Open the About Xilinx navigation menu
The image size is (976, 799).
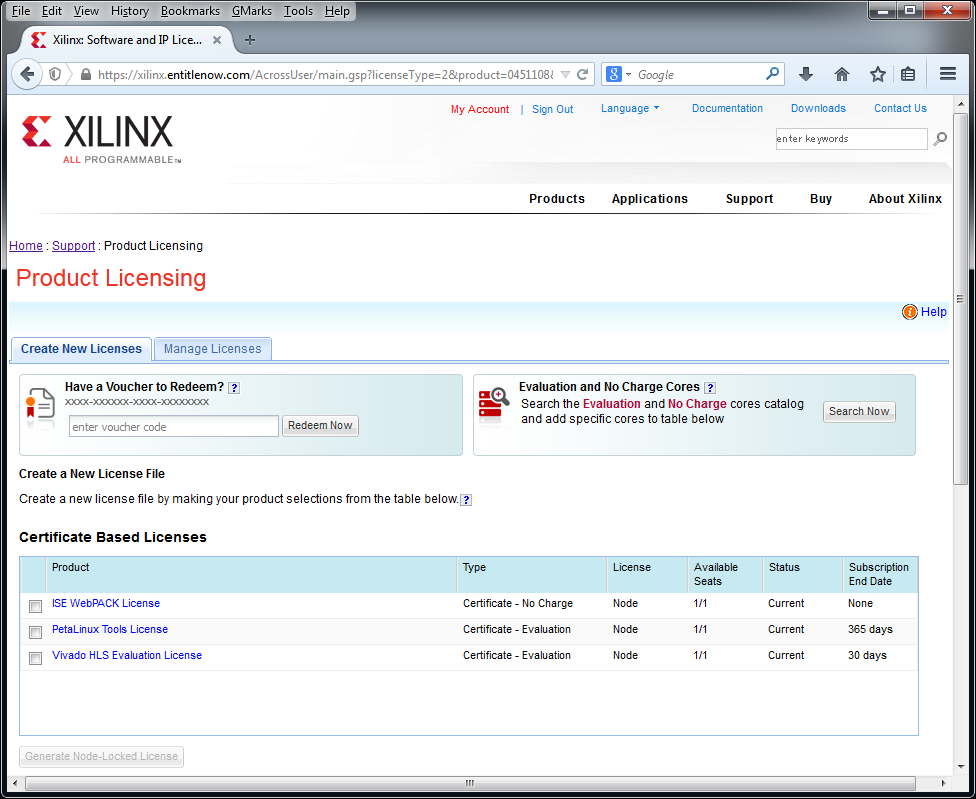click(x=905, y=199)
